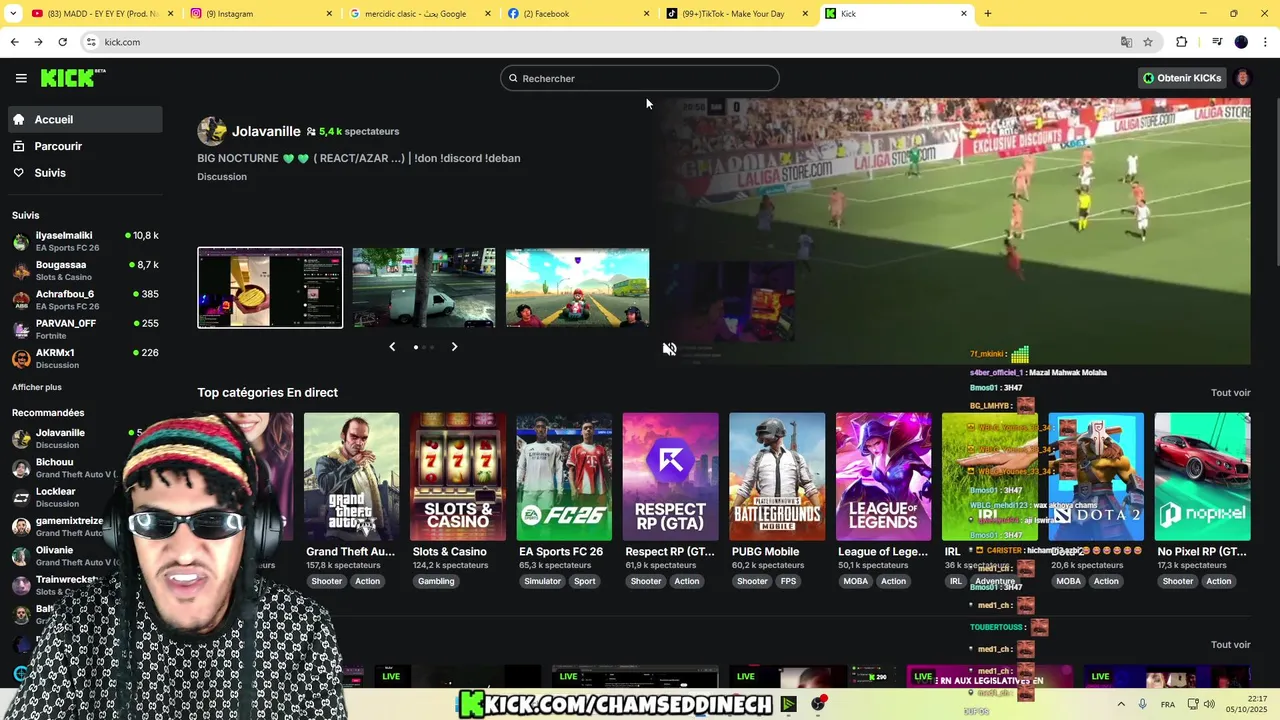Viewport: 1280px width, 720px height.
Task: Switch to Facebook browser tab
Action: click(x=578, y=14)
